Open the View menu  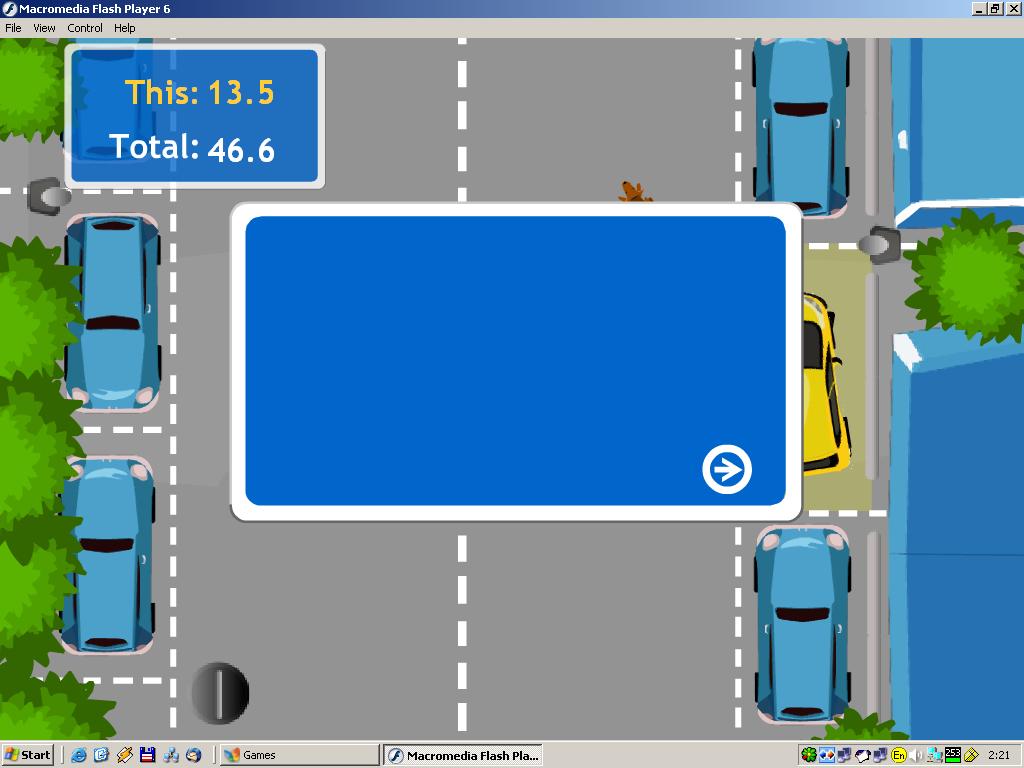click(44, 28)
